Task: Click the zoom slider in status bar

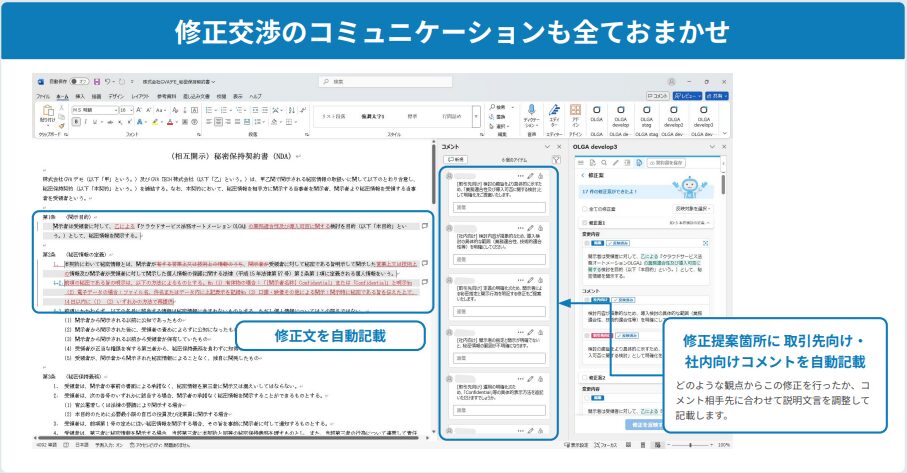Action: point(690,445)
